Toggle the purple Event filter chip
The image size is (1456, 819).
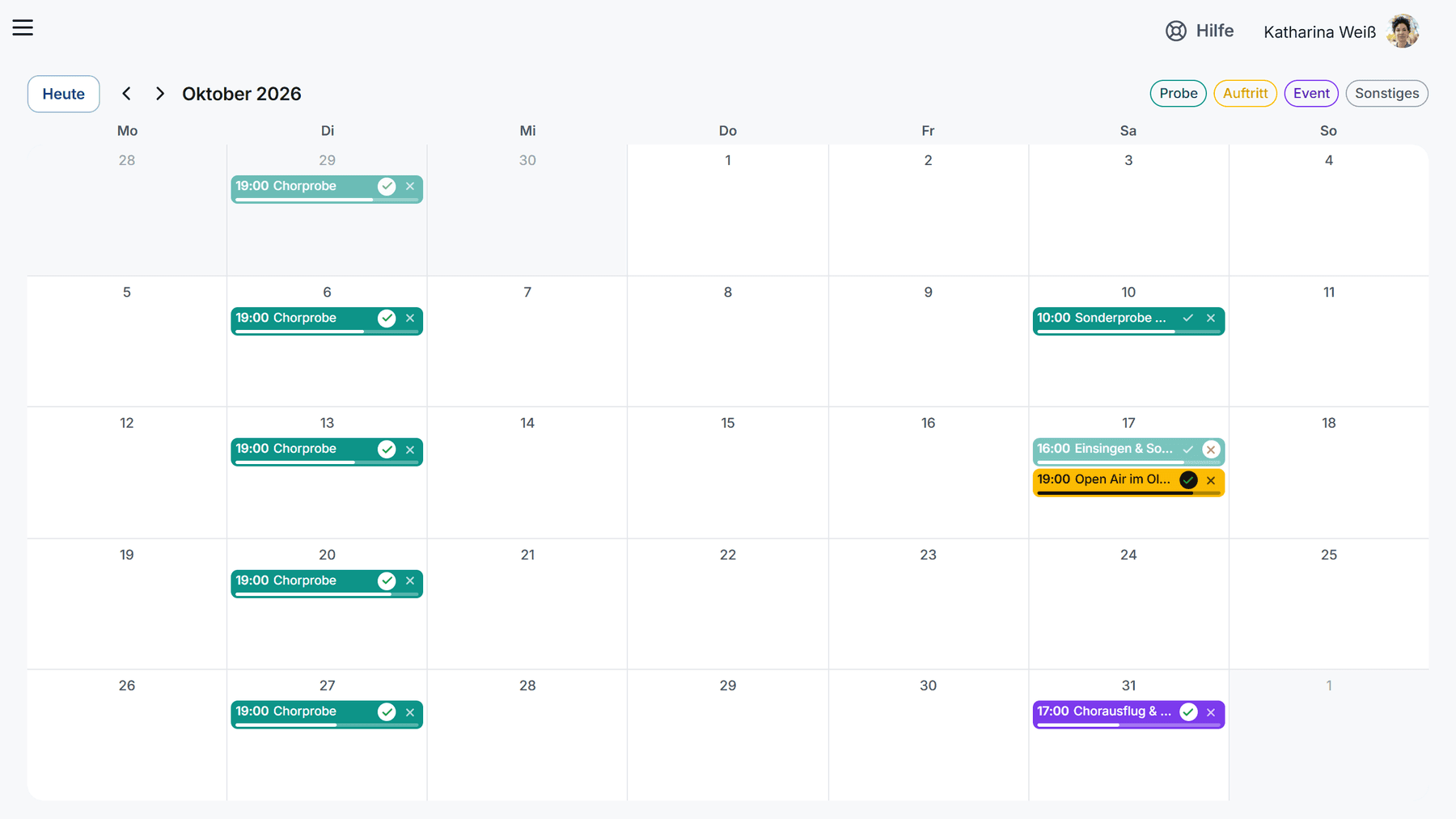[1311, 94]
